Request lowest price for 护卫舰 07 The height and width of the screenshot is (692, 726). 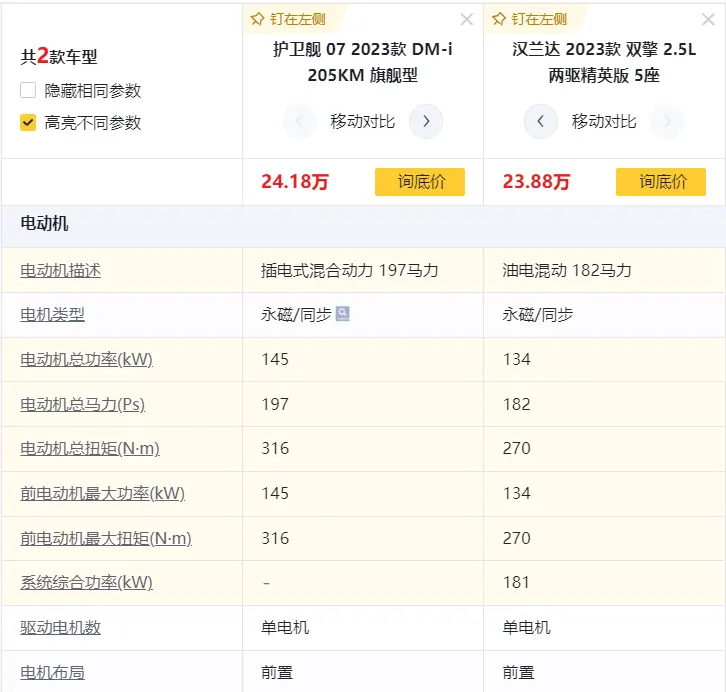click(419, 181)
